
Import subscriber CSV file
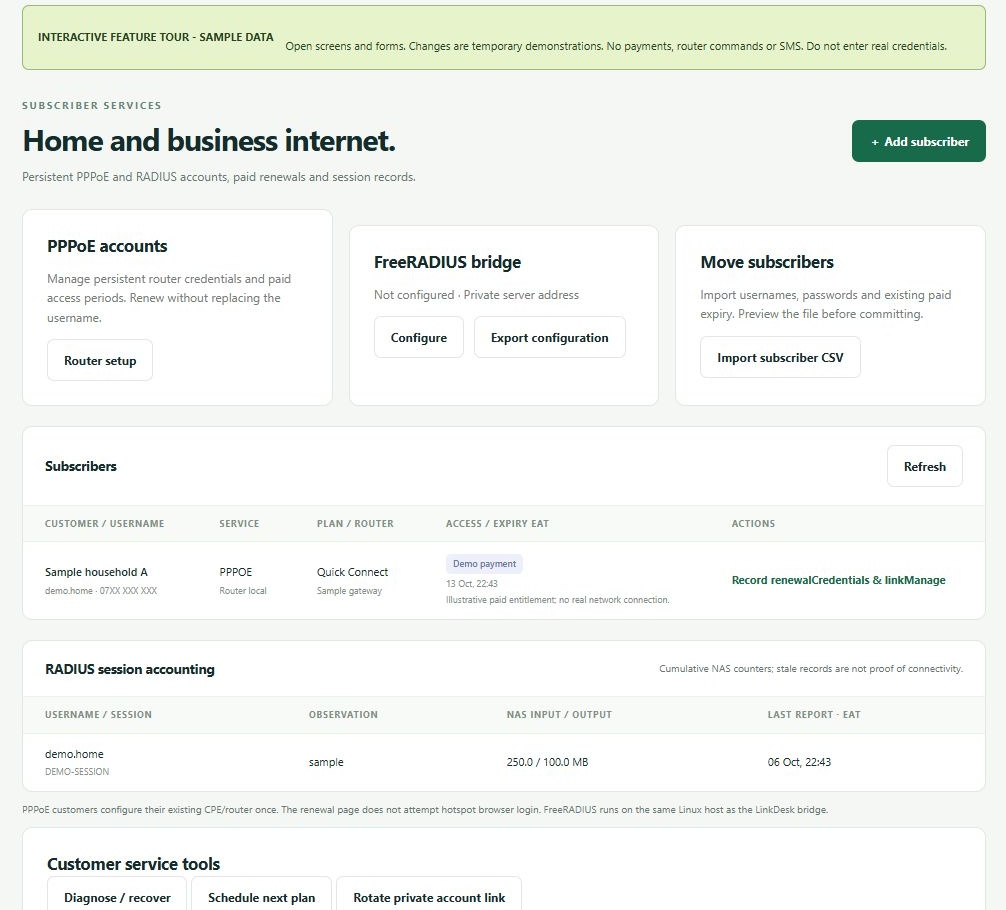point(780,357)
